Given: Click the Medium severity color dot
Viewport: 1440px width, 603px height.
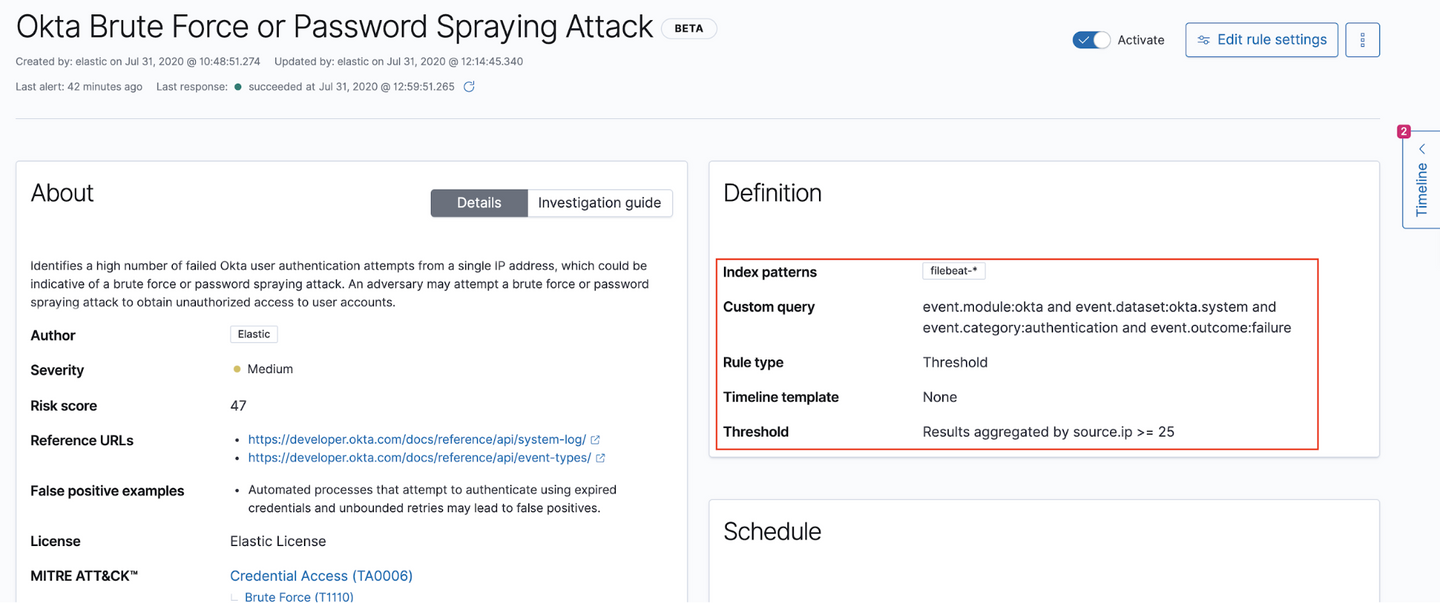Looking at the screenshot, I should tap(237, 369).
